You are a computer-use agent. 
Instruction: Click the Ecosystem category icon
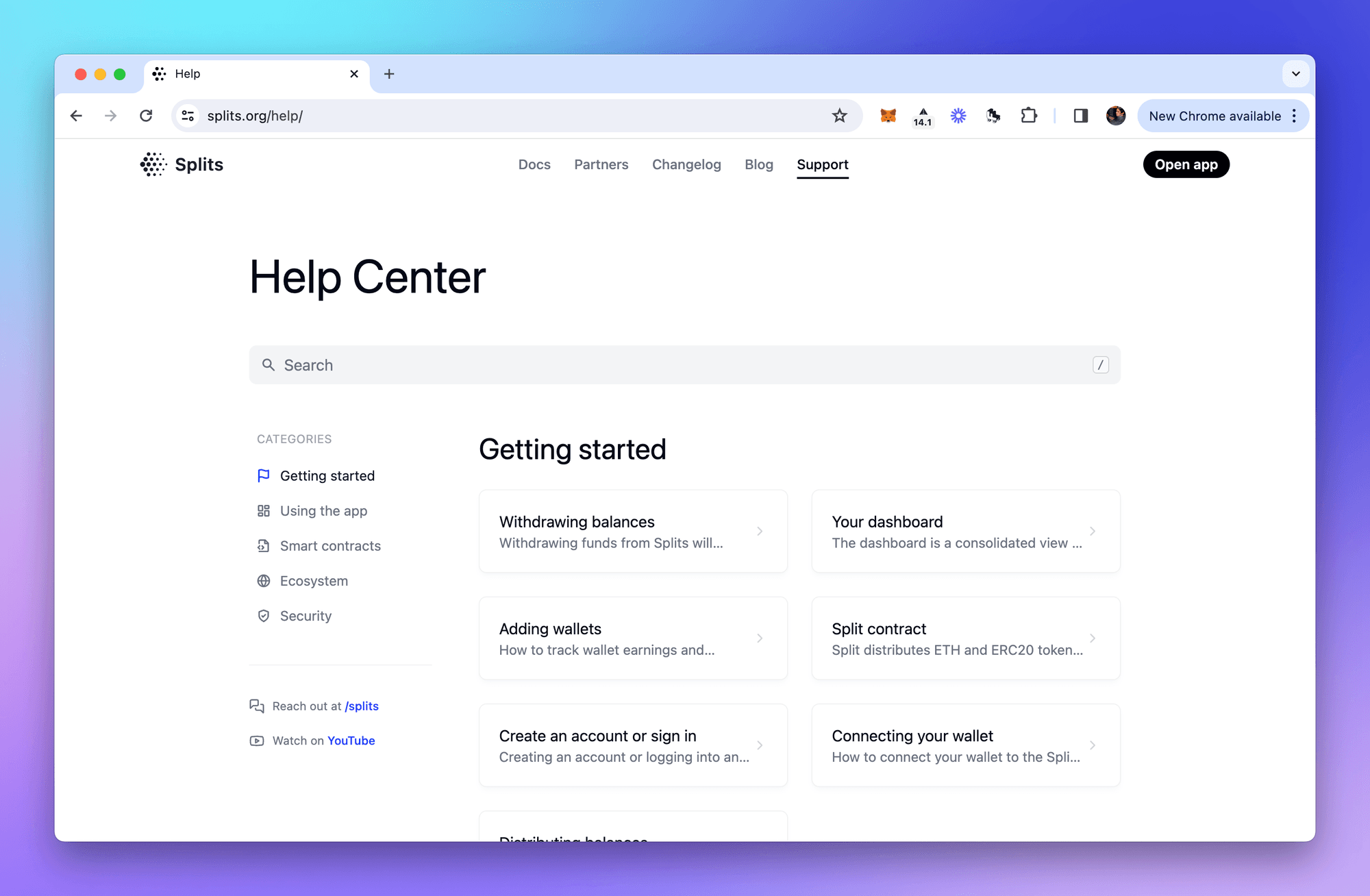(262, 580)
